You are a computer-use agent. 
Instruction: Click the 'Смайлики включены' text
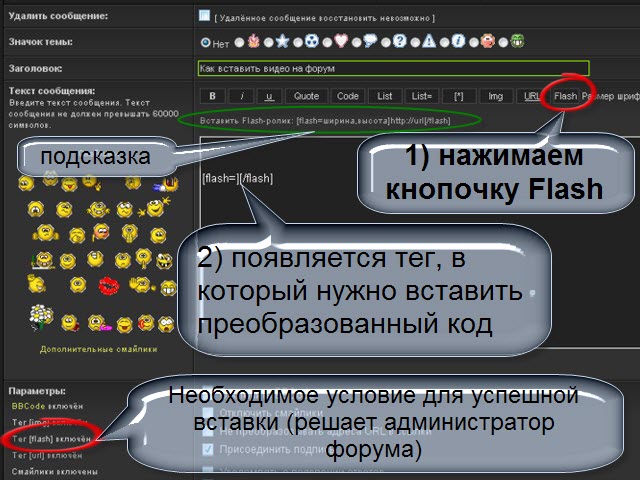(x=54, y=471)
